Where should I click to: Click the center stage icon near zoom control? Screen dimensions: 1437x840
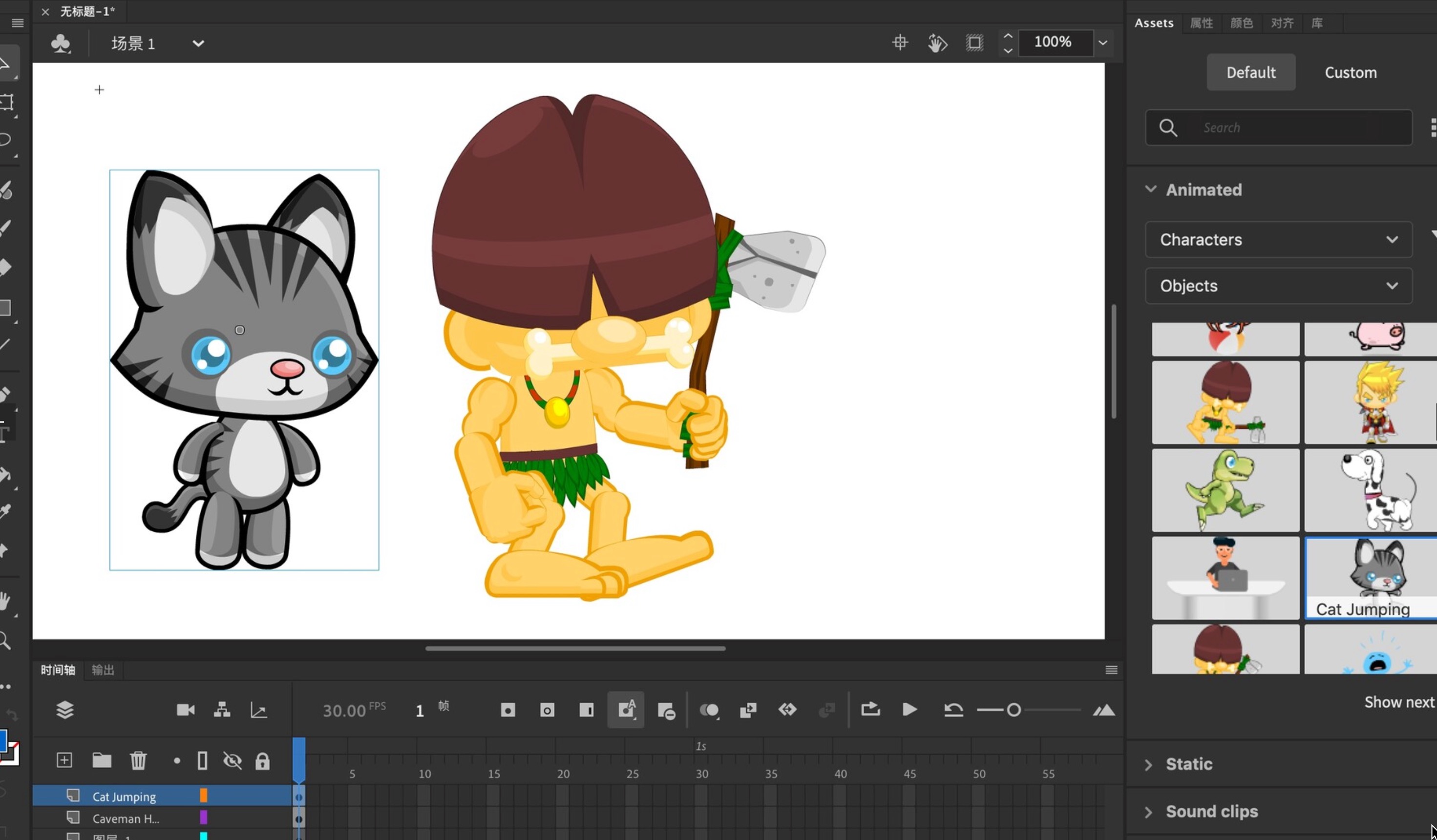(x=900, y=42)
